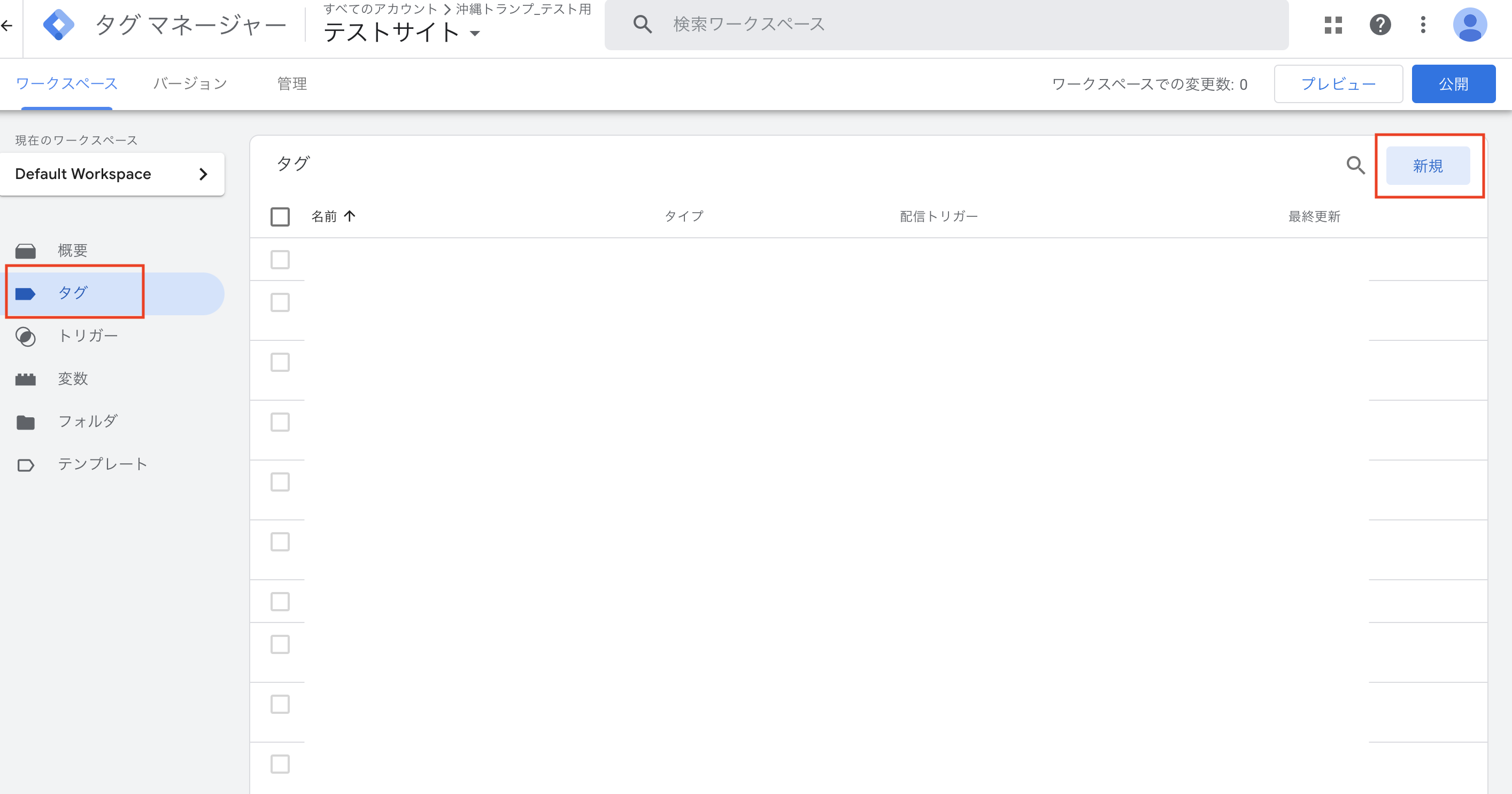Check the second row checkbox in the tag list
1512x794 pixels.
(x=280, y=302)
